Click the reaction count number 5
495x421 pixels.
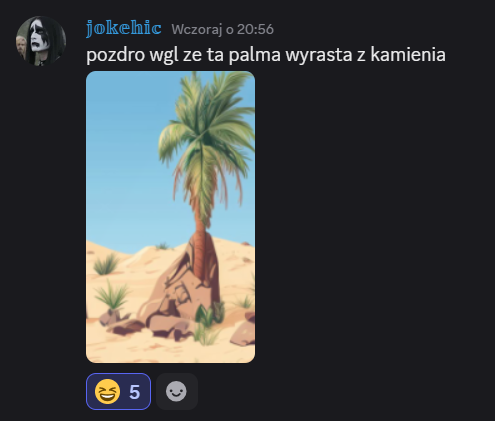tap(134, 392)
